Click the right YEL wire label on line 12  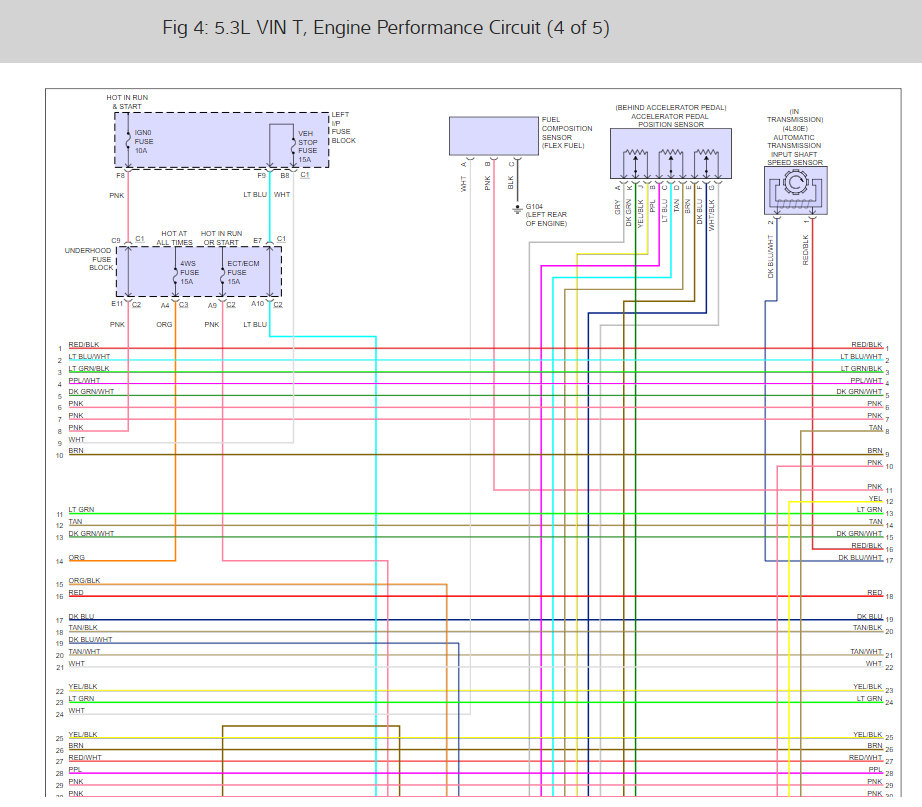click(x=876, y=498)
